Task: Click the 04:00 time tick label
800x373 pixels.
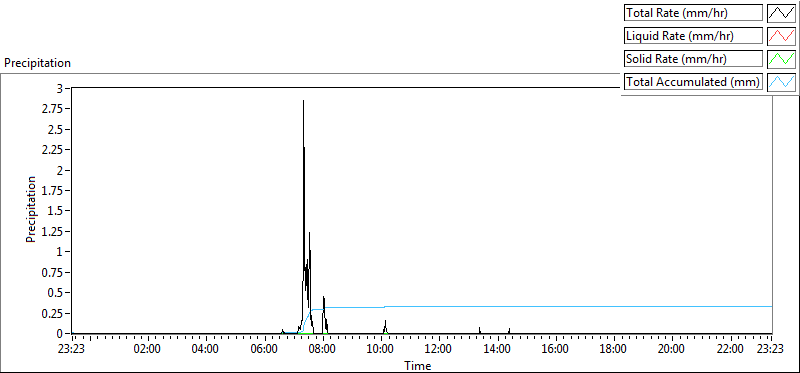Action: click(x=206, y=350)
